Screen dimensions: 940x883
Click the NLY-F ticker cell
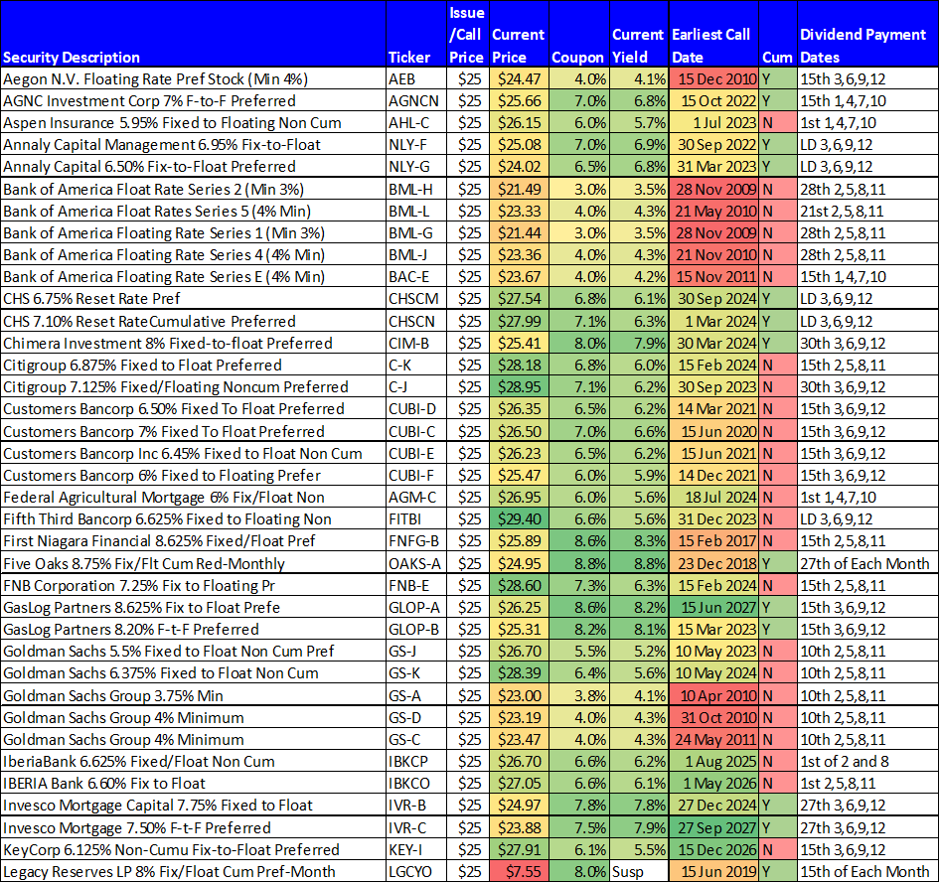click(x=416, y=144)
